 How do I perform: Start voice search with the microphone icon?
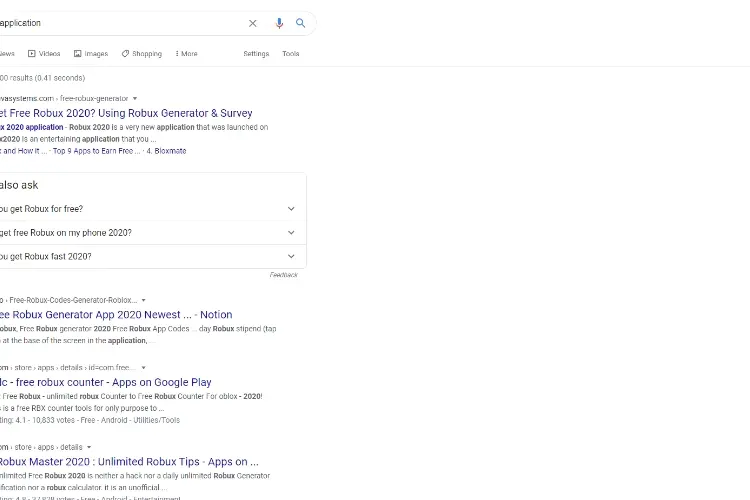tap(279, 23)
